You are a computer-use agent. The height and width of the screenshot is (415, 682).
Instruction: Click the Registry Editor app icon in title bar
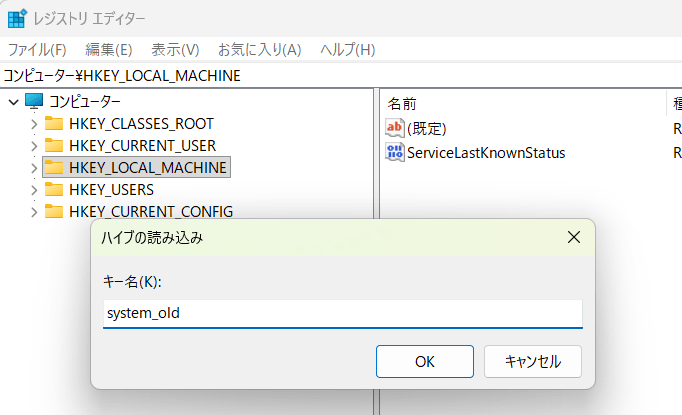point(17,18)
